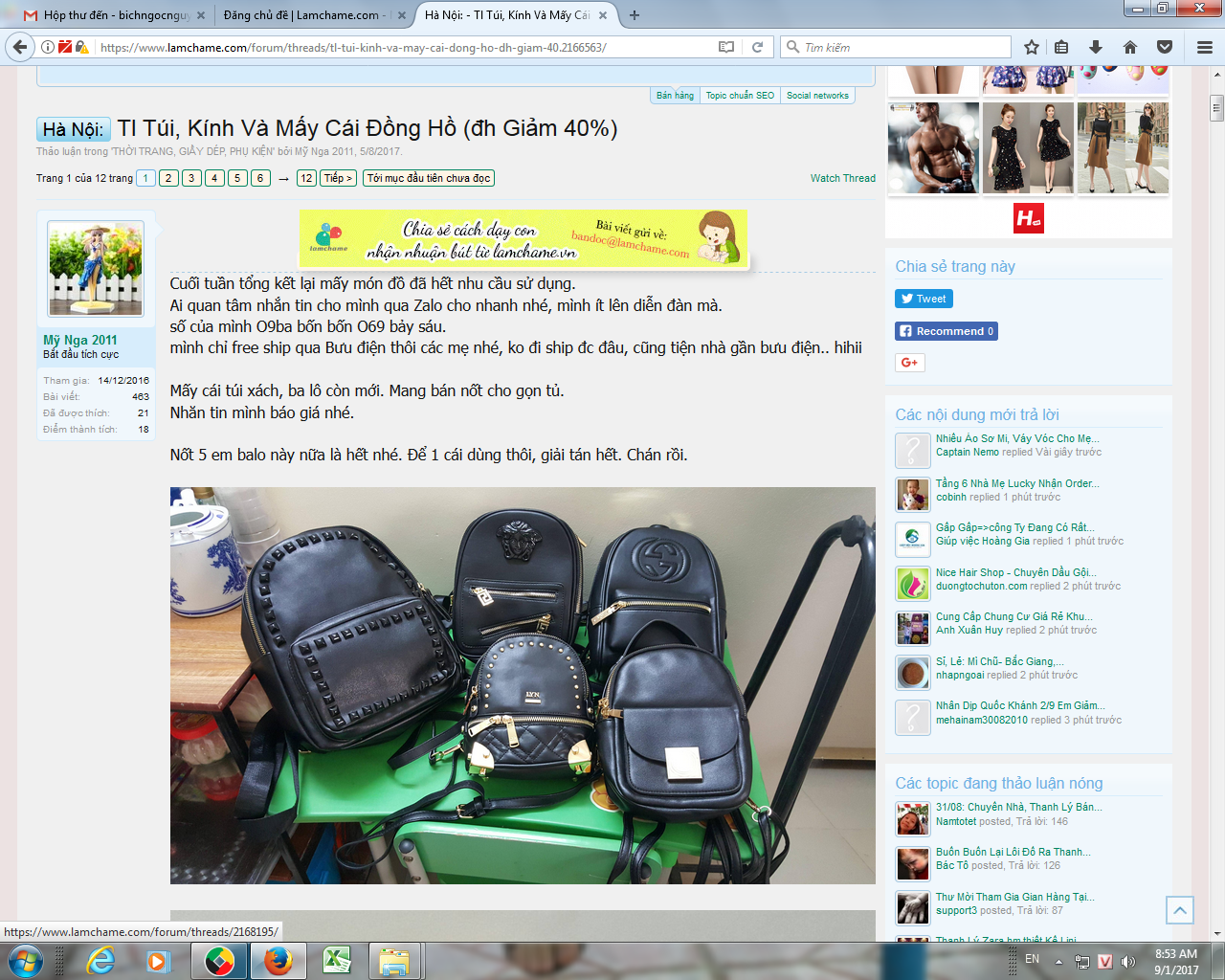Screen dimensions: 1225x980
Task: Open the Firefox downloads arrow icon
Action: pos(1096,47)
